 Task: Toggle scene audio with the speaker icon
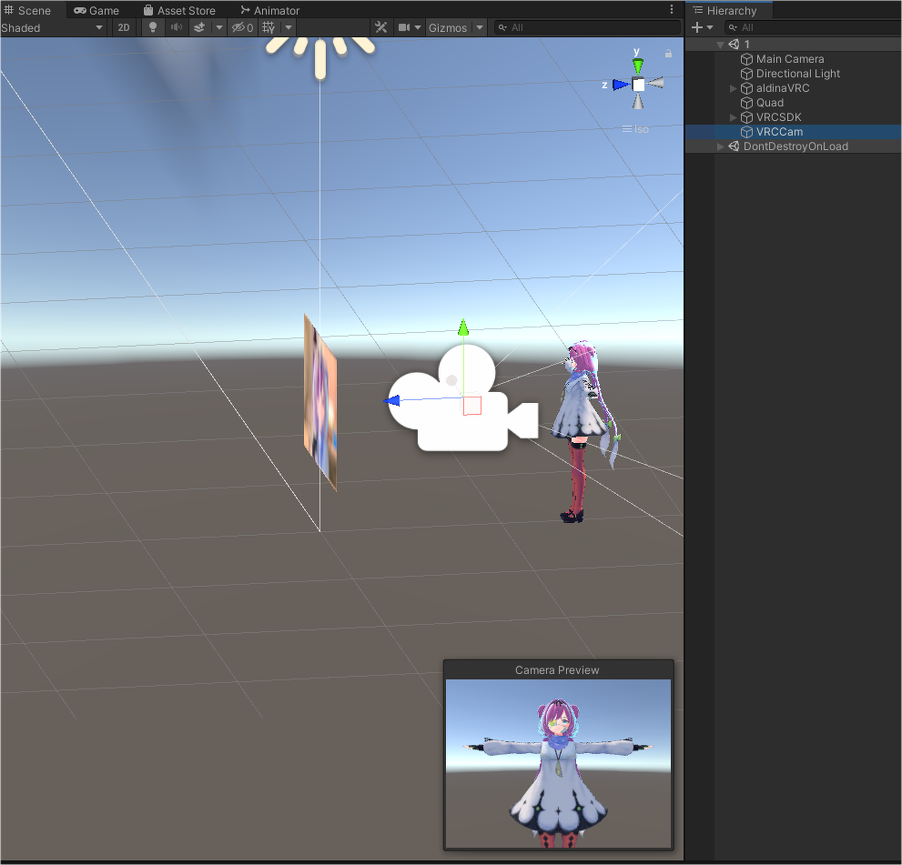(177, 27)
